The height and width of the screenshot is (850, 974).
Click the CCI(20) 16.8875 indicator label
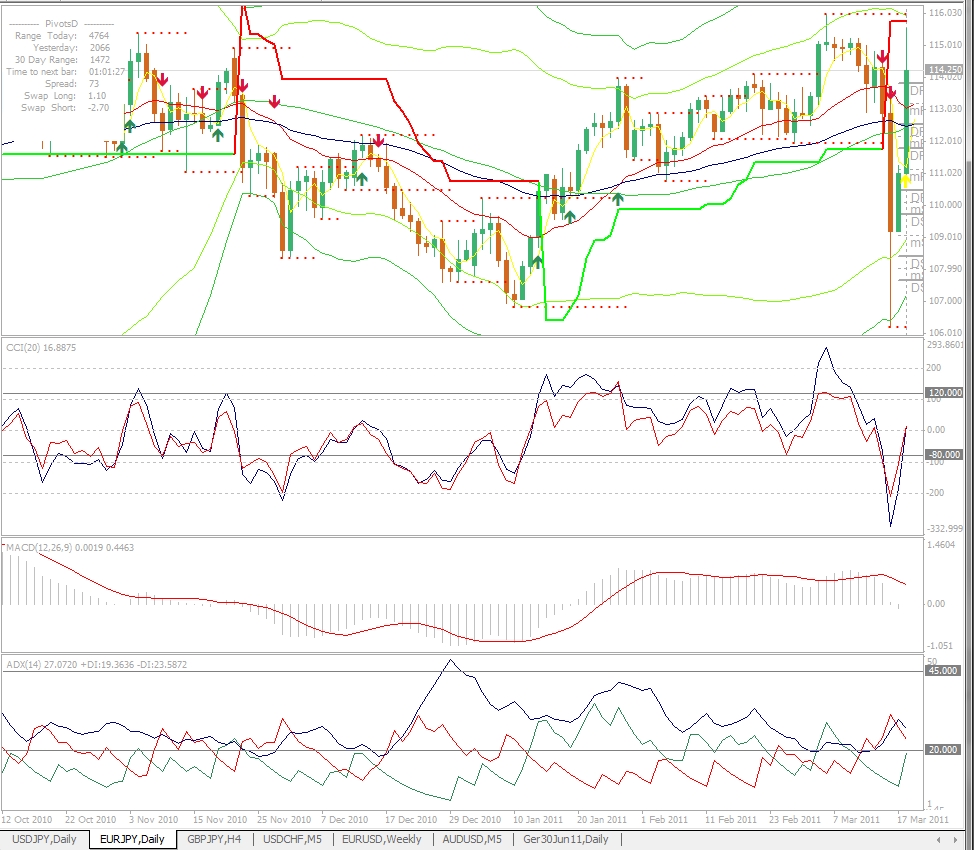coord(41,347)
